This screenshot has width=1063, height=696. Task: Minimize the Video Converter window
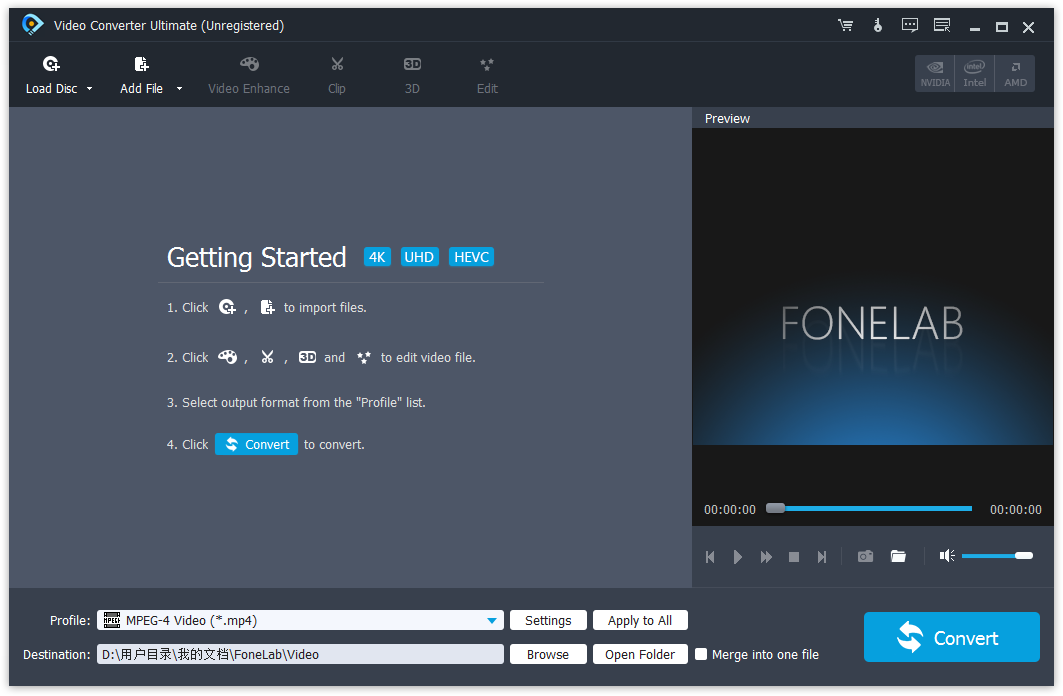pyautogui.click(x=975, y=28)
